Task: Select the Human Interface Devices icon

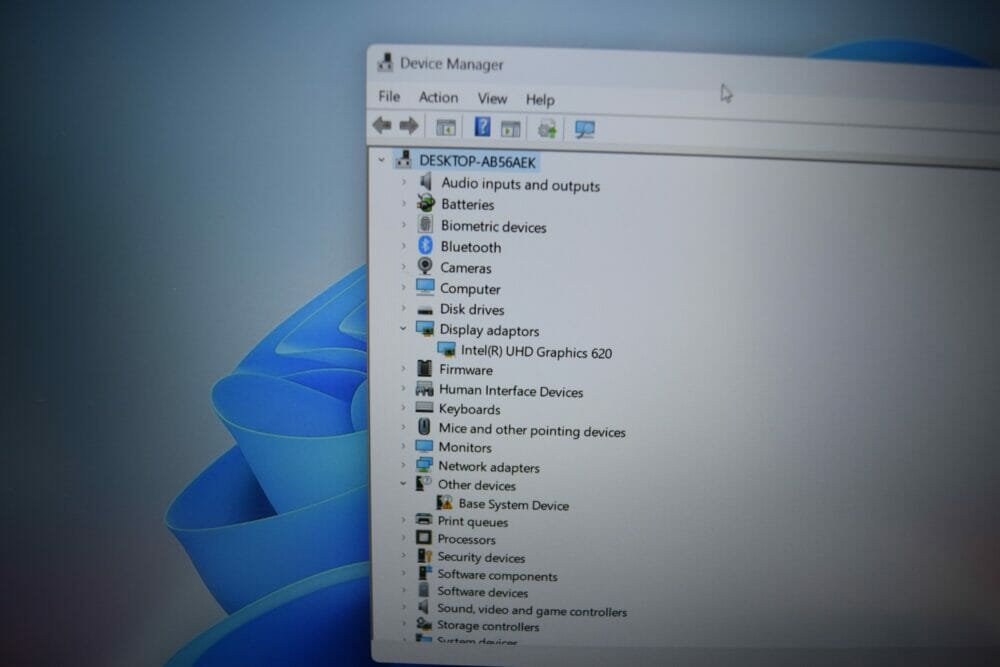Action: [x=424, y=389]
